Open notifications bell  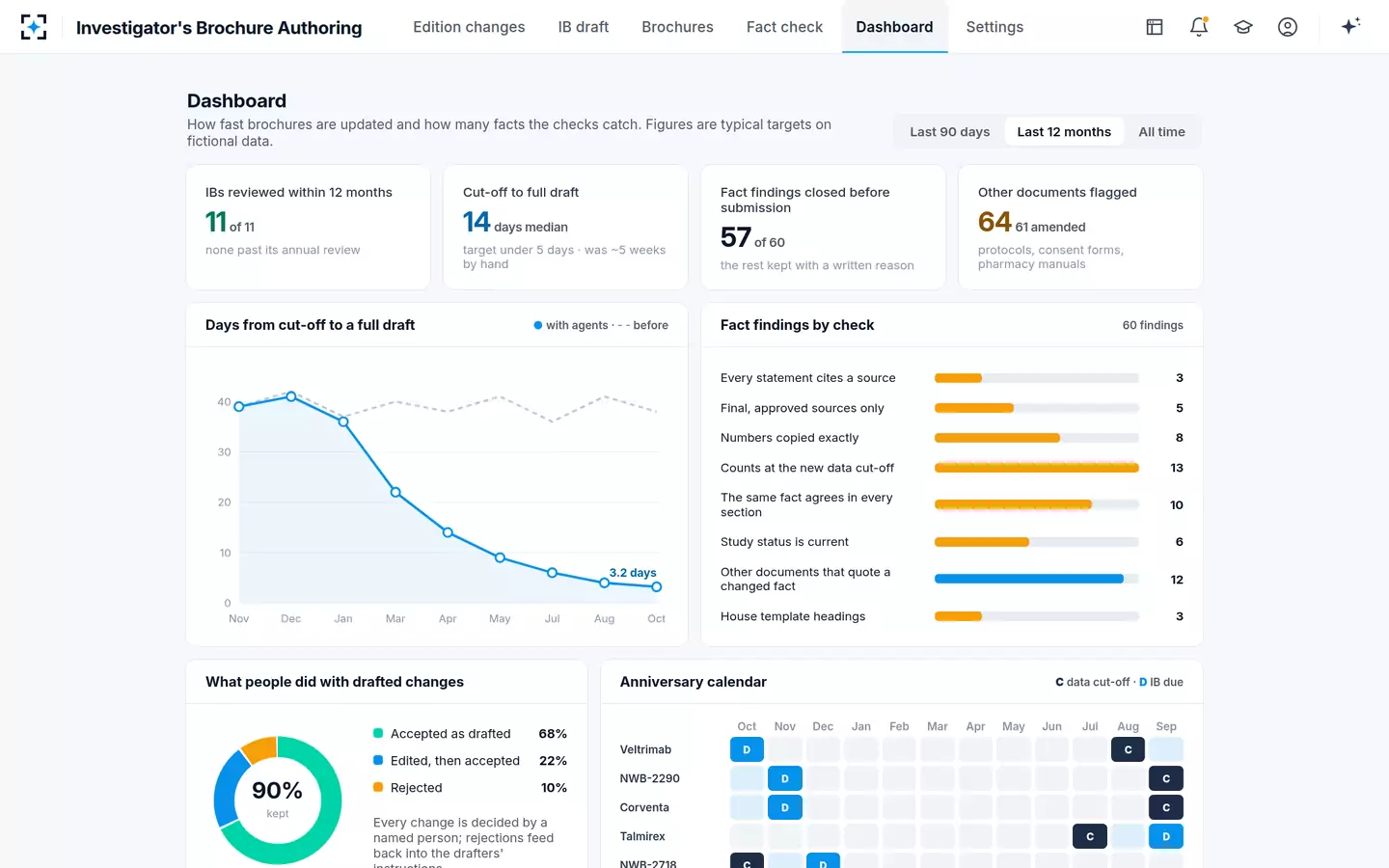1199,27
